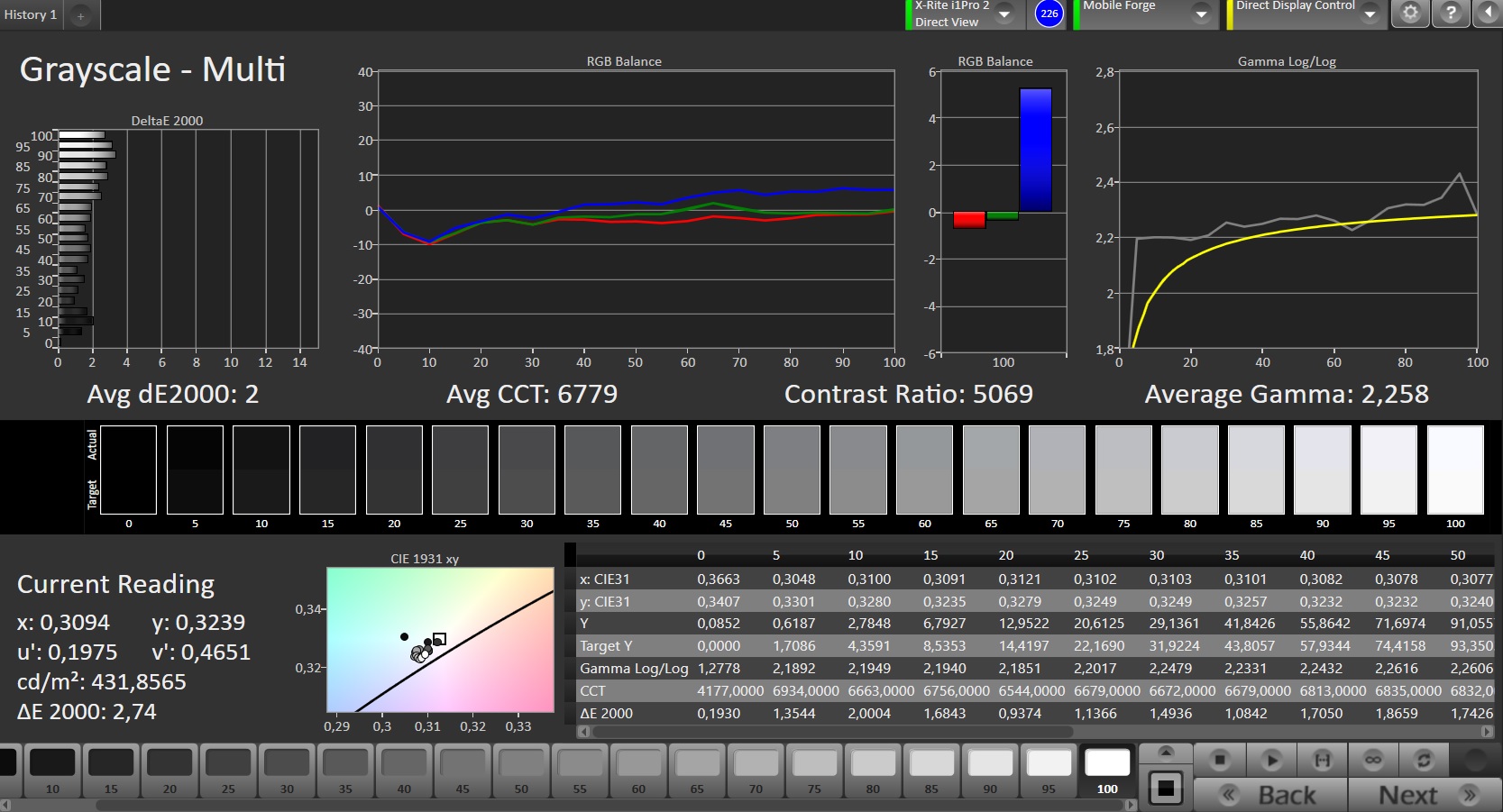
Task: Select the 55 percent gray patch button
Action: tap(580, 771)
